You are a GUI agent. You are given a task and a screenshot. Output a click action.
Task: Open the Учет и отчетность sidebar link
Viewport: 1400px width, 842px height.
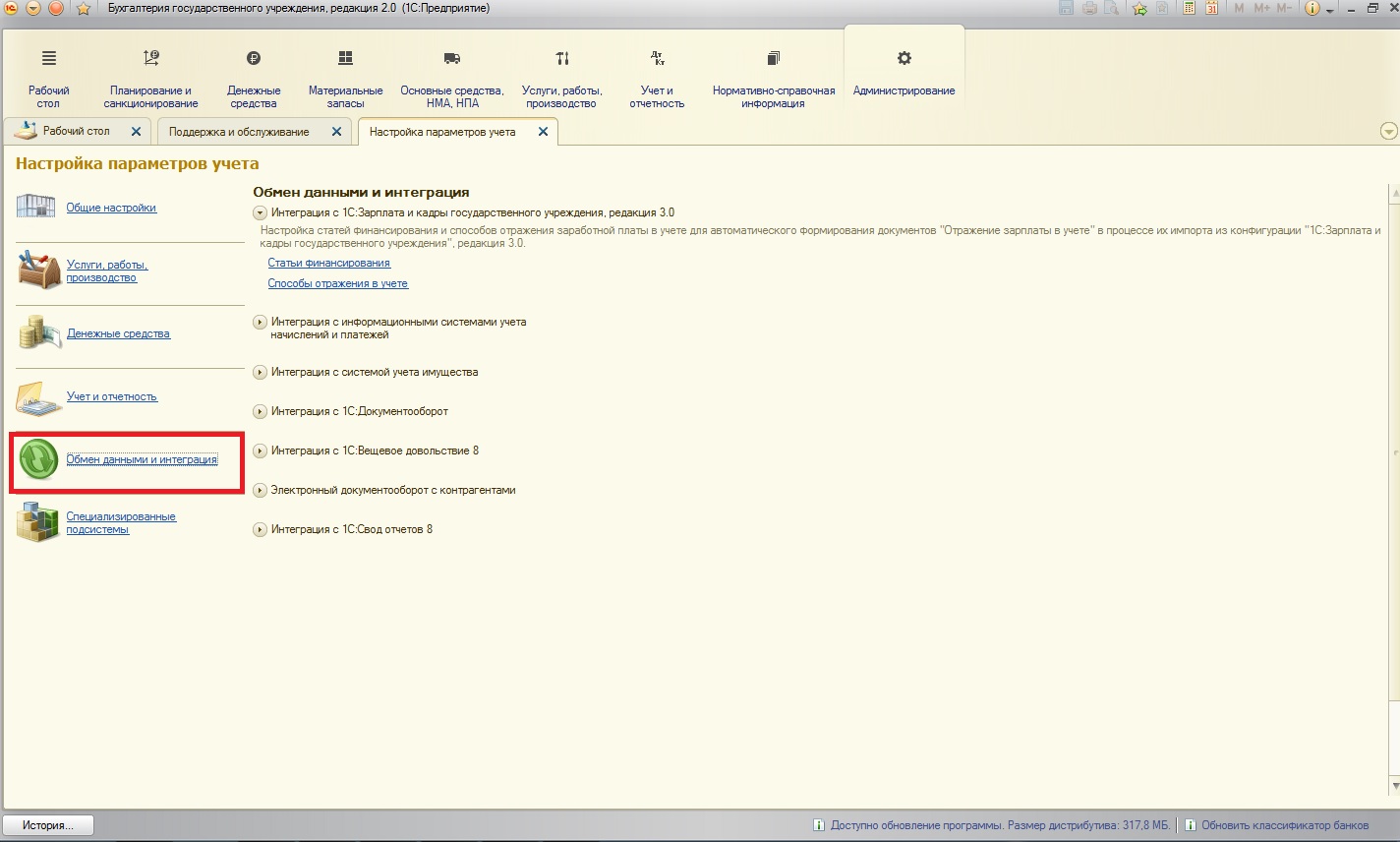point(112,396)
